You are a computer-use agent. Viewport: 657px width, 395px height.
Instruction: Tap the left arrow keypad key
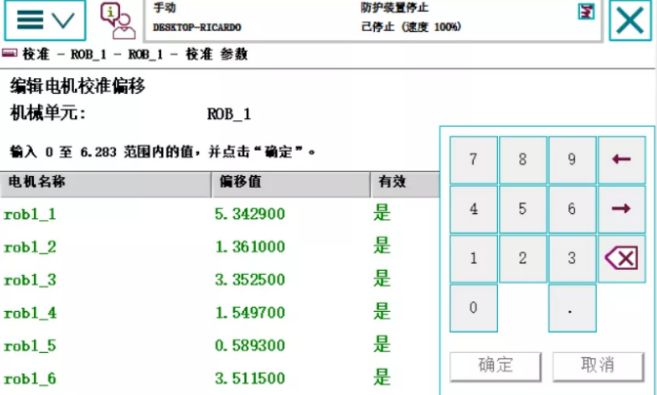(x=621, y=160)
